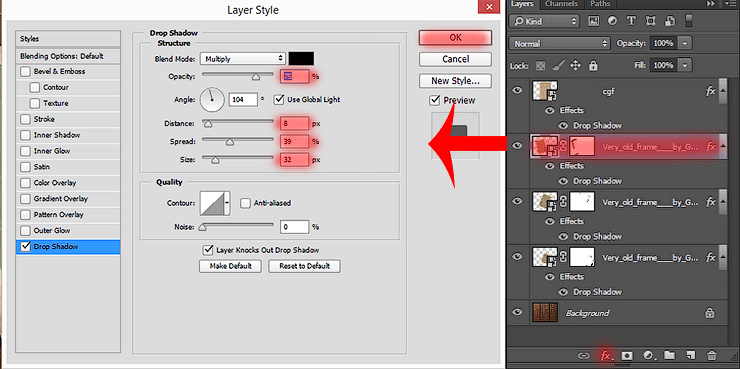
Task: Click the Noise percentage input field
Action: pos(294,227)
